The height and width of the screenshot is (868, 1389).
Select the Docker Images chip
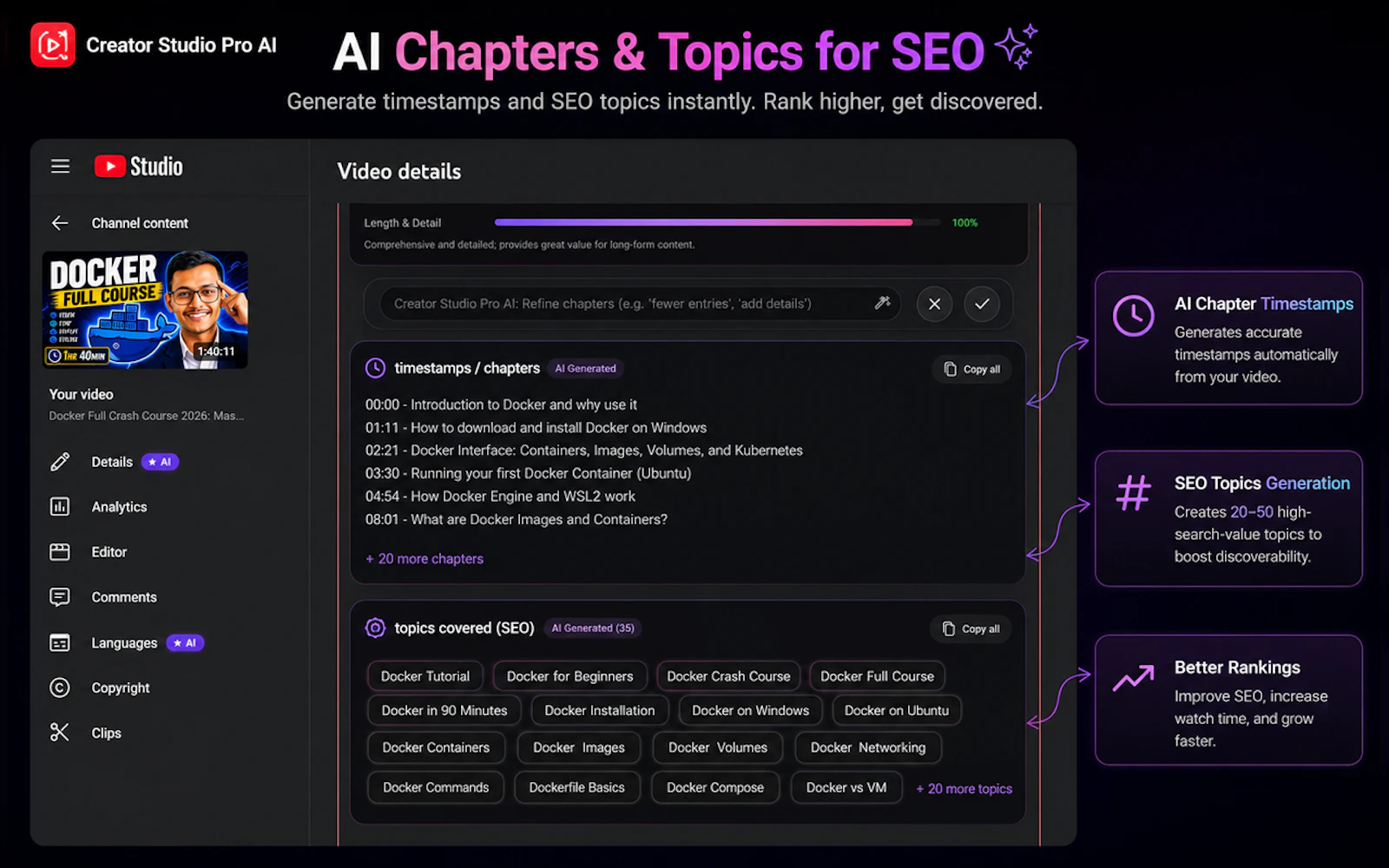[579, 747]
